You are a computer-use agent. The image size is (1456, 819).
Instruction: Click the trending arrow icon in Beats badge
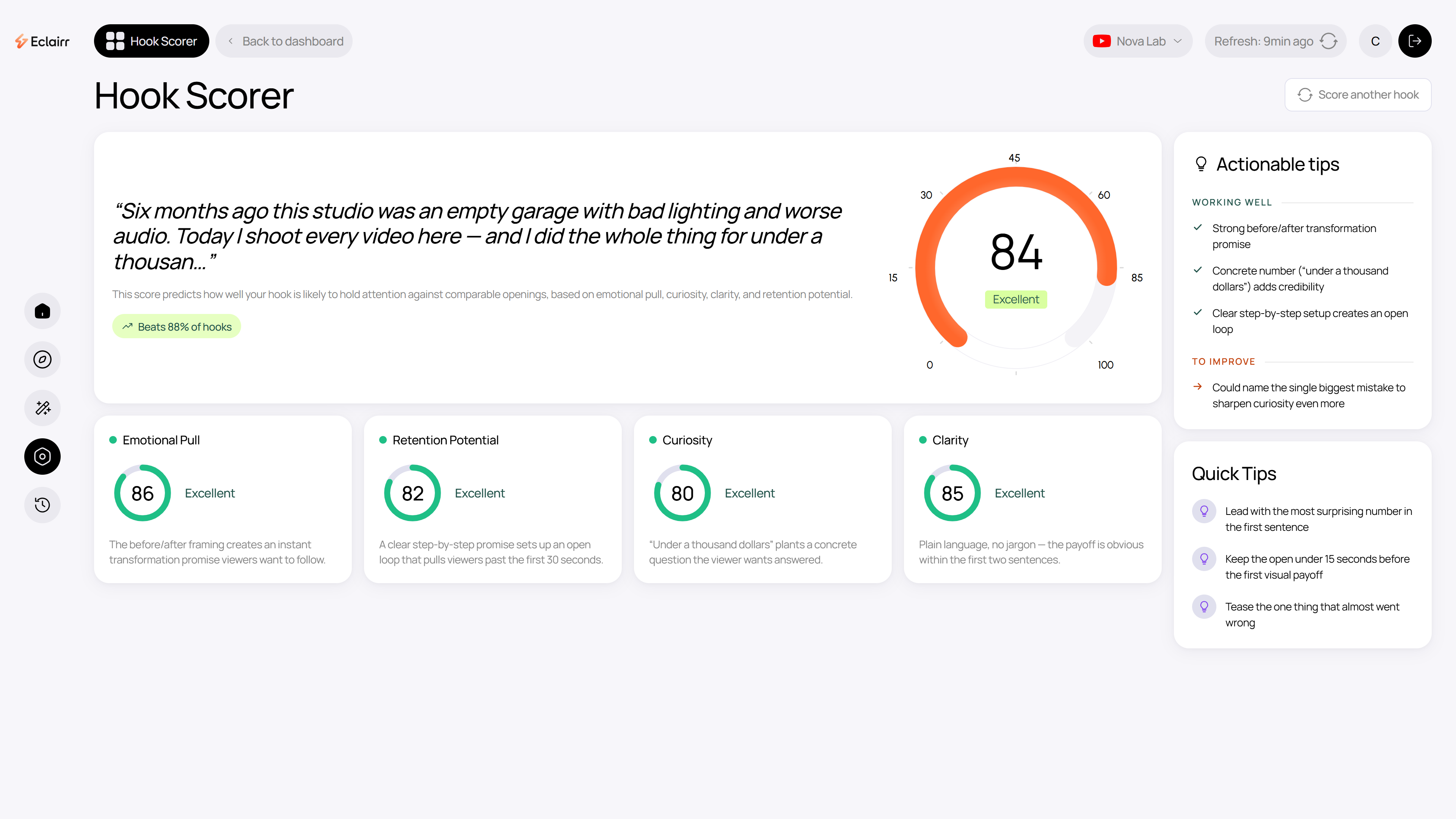128,326
